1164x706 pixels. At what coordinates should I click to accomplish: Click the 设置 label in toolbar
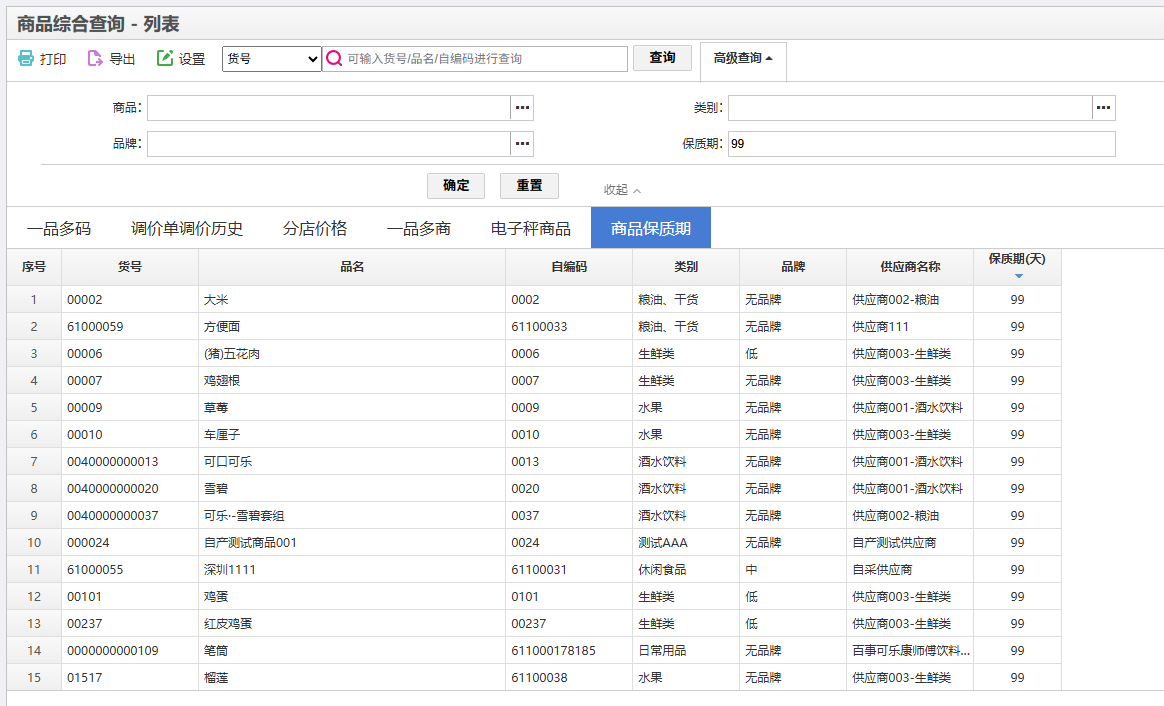click(192, 59)
